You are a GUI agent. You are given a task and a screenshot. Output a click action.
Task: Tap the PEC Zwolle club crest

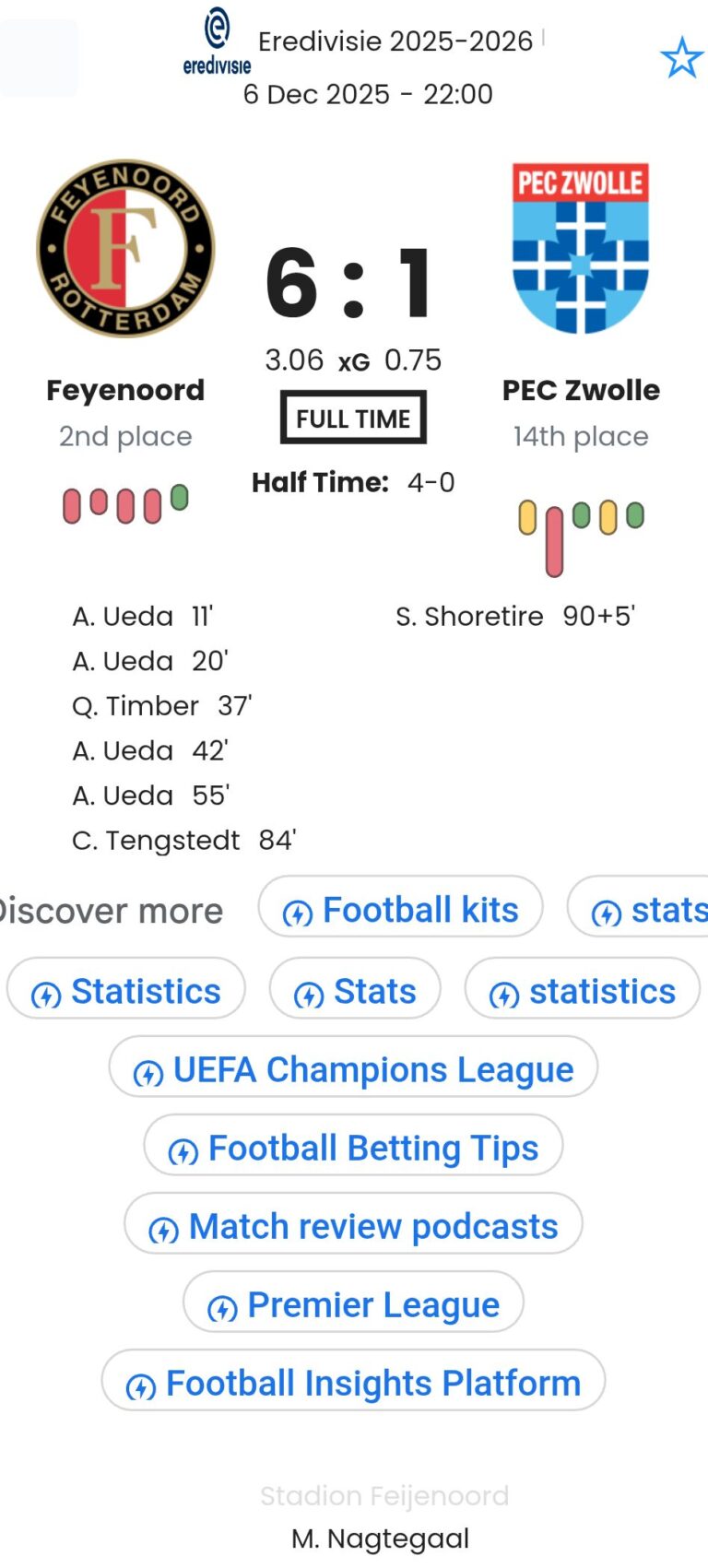pos(581,247)
